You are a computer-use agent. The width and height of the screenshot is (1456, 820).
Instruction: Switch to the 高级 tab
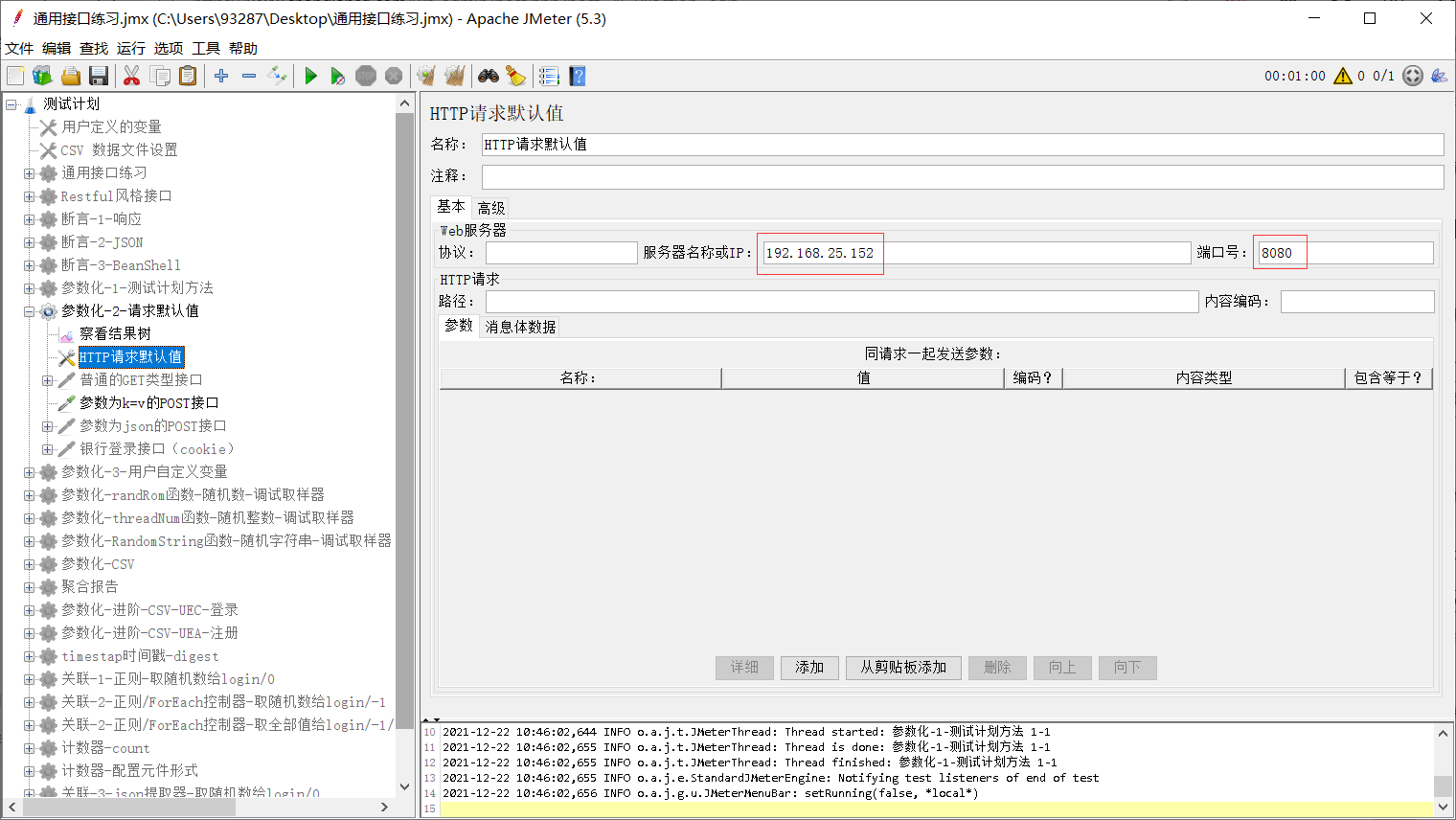[x=491, y=208]
